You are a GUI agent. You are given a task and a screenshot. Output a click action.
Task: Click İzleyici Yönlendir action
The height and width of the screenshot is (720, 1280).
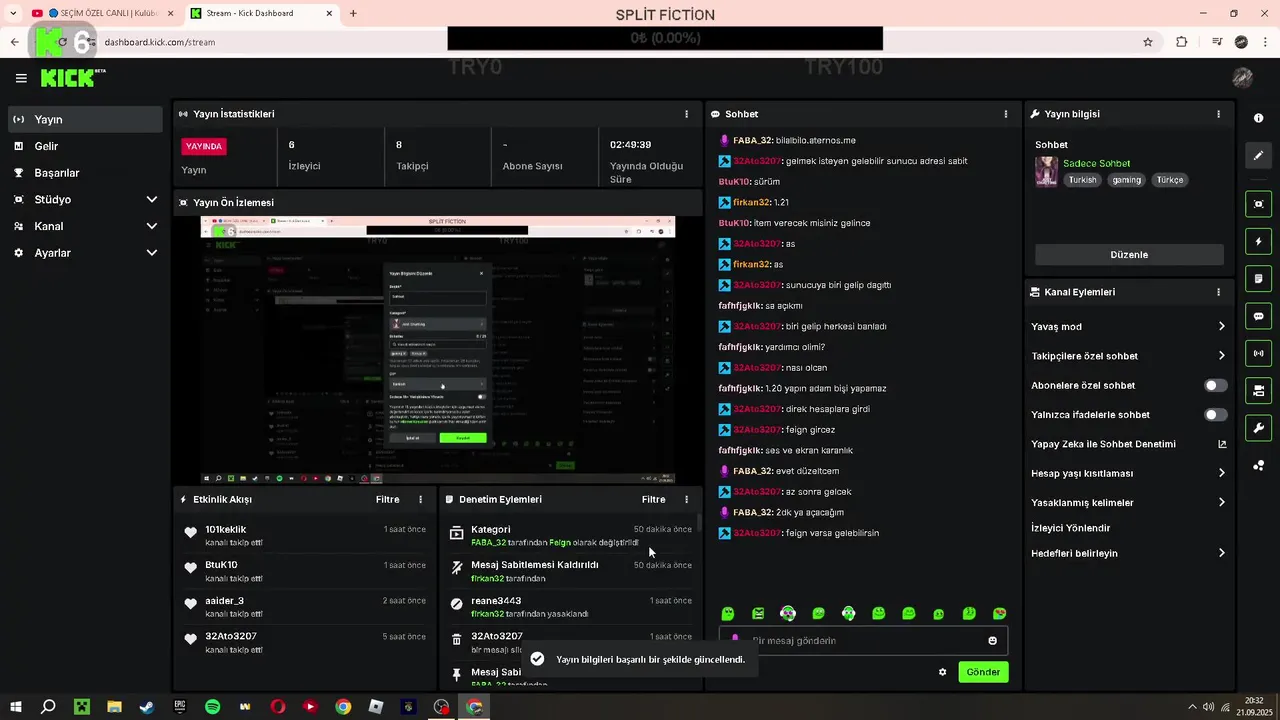[x=1071, y=528]
